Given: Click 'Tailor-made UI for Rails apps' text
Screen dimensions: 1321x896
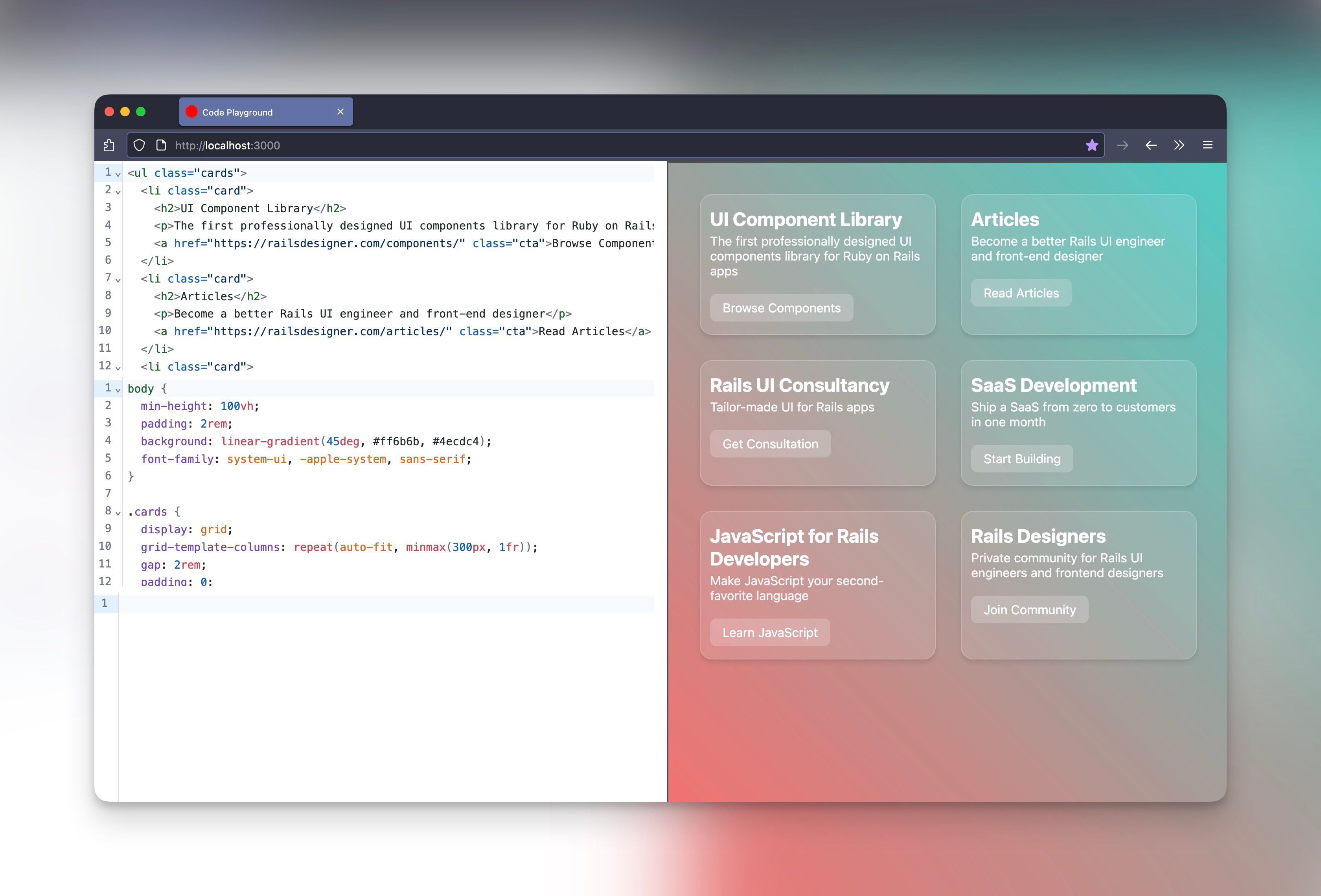Looking at the screenshot, I should (x=792, y=408).
